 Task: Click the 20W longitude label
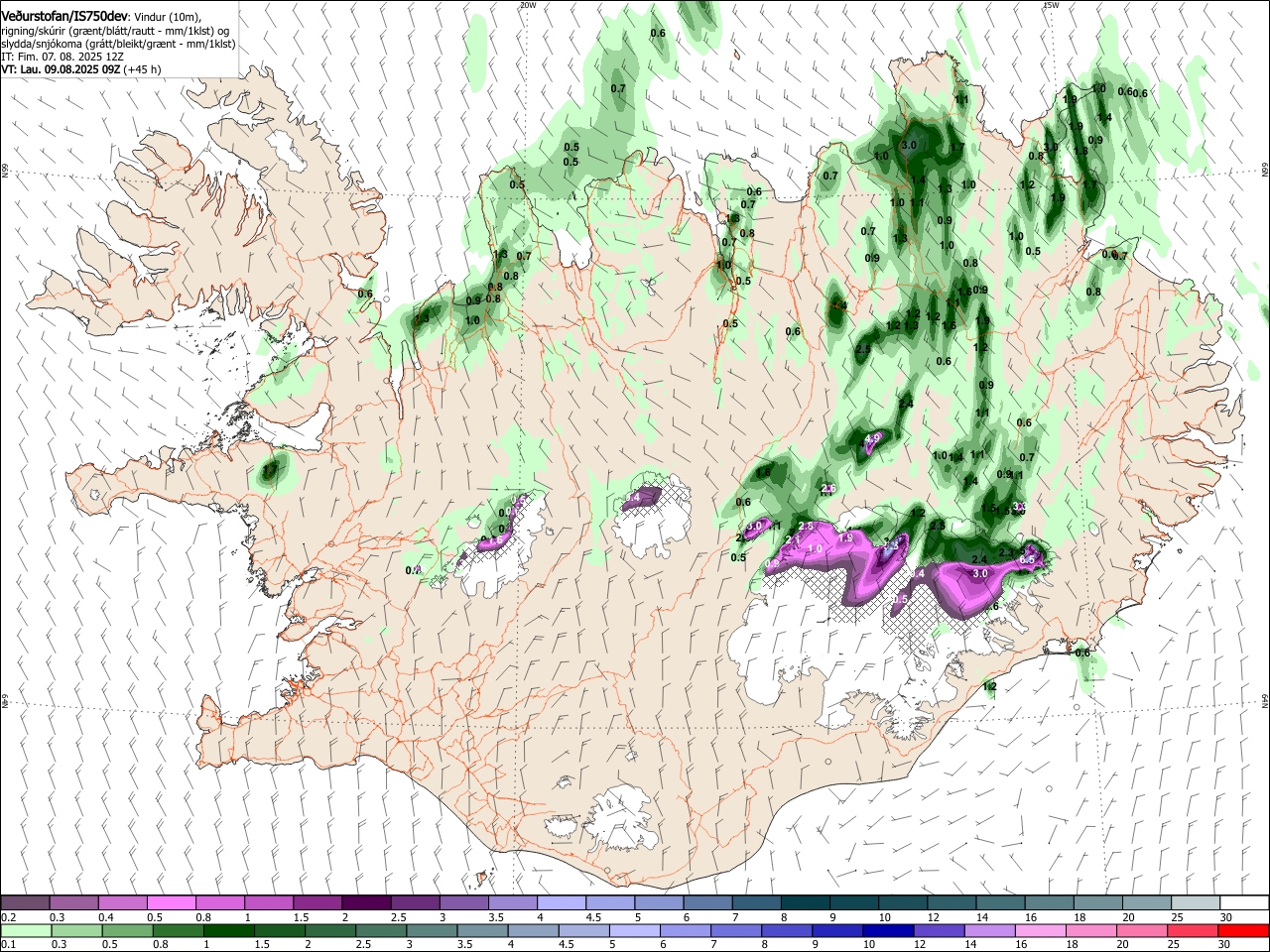[527, 5]
